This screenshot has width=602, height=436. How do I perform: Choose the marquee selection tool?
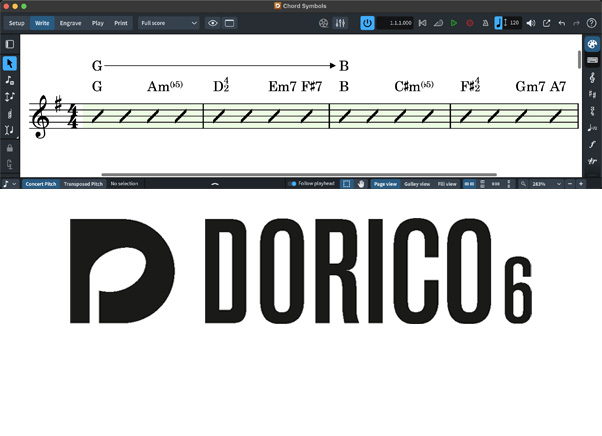[346, 184]
